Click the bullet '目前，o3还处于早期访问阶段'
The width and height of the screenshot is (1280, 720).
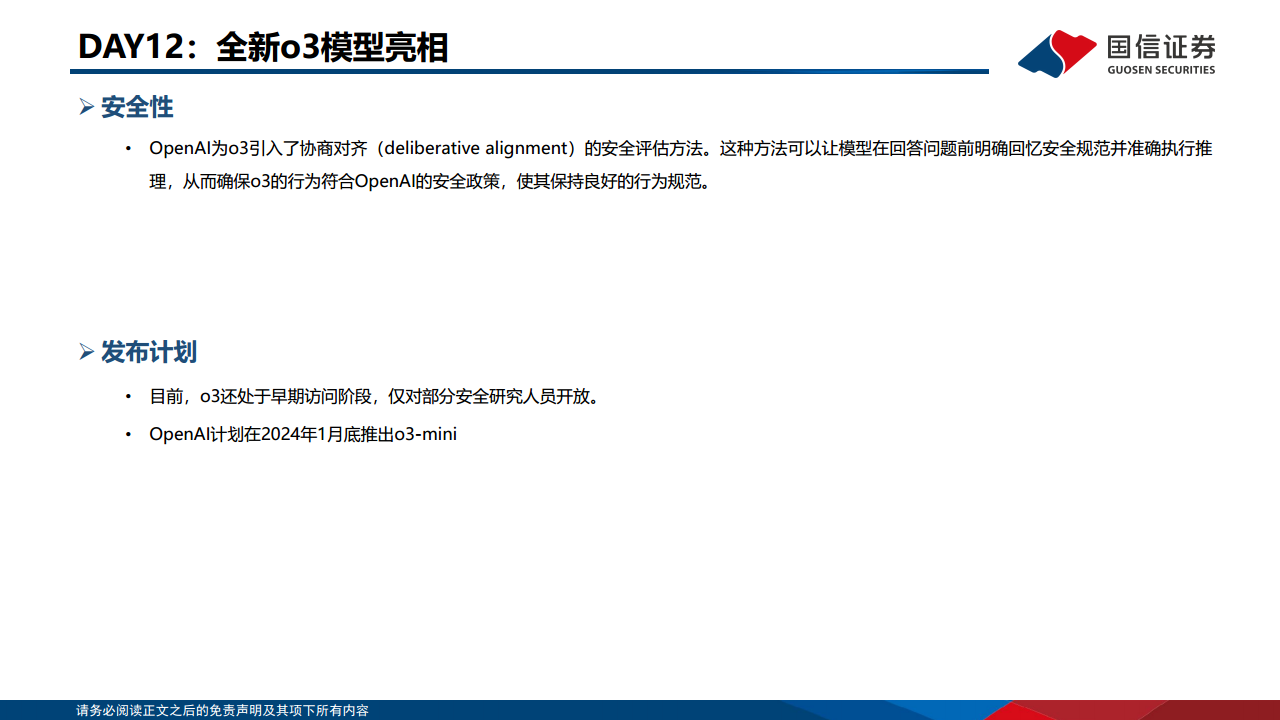tap(375, 396)
